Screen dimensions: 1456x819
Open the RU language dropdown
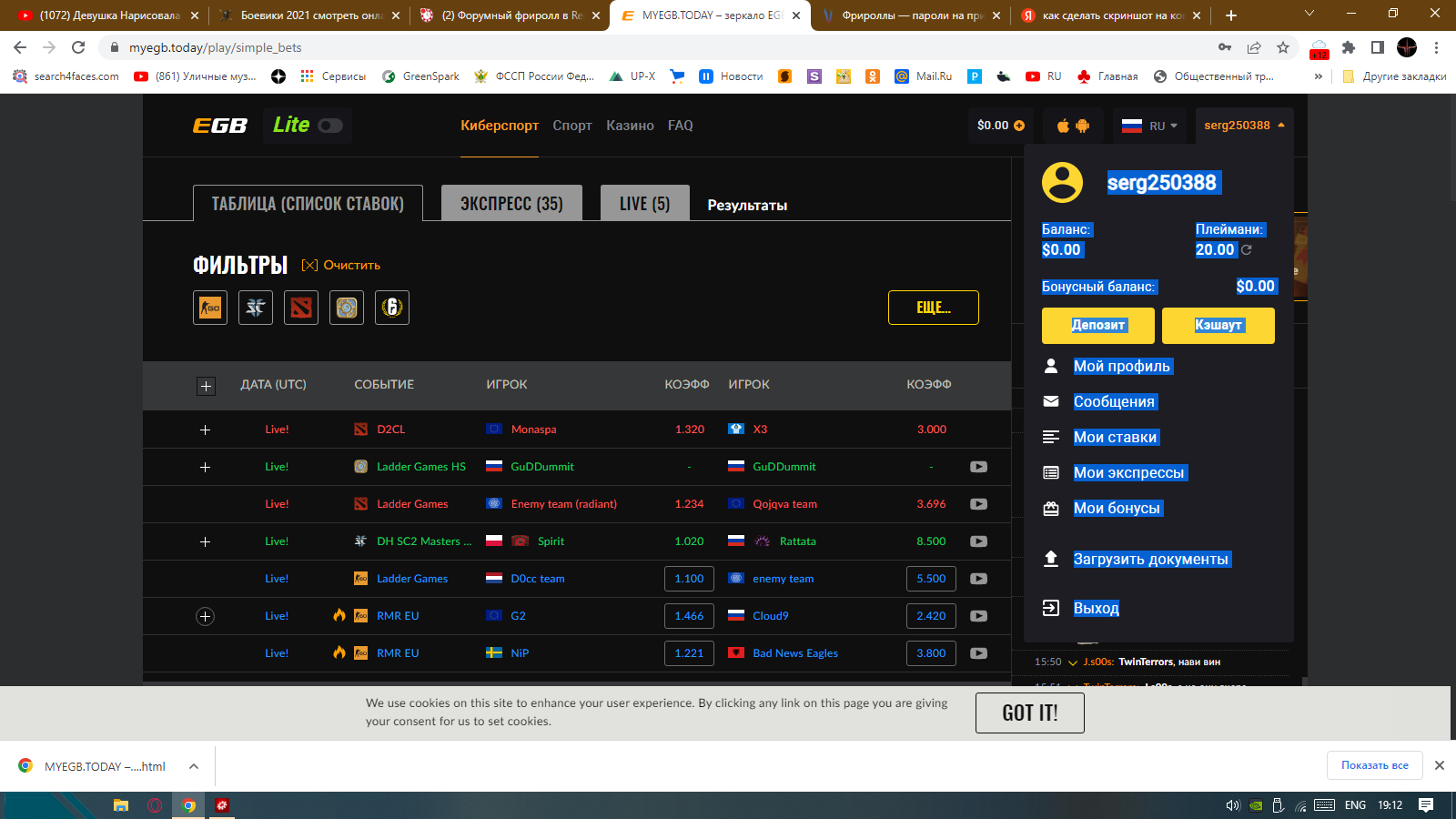(1149, 126)
